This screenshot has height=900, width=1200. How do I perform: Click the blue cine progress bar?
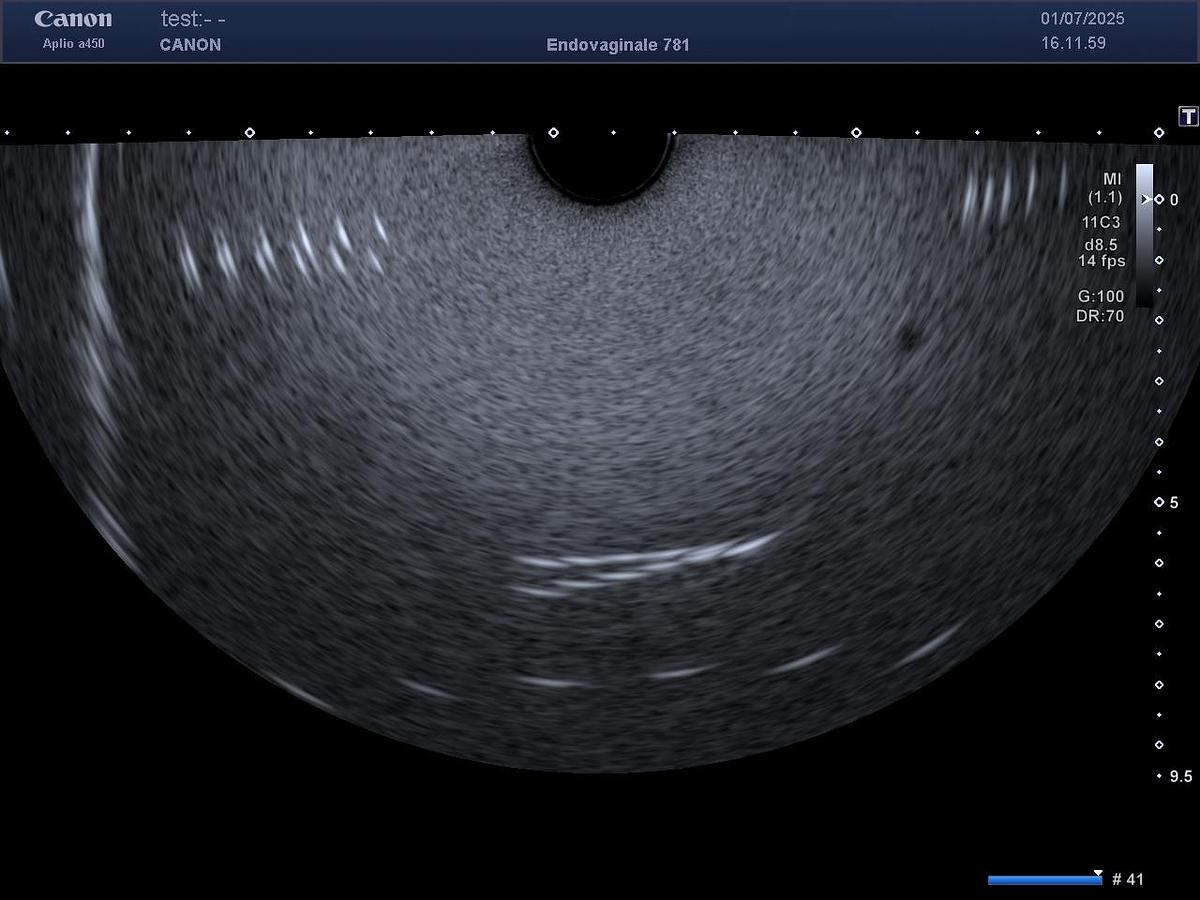point(1043,880)
